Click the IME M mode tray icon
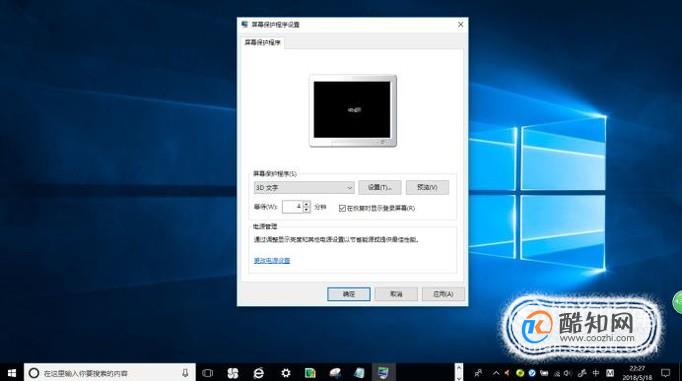This screenshot has width=682, height=381. 610,373
